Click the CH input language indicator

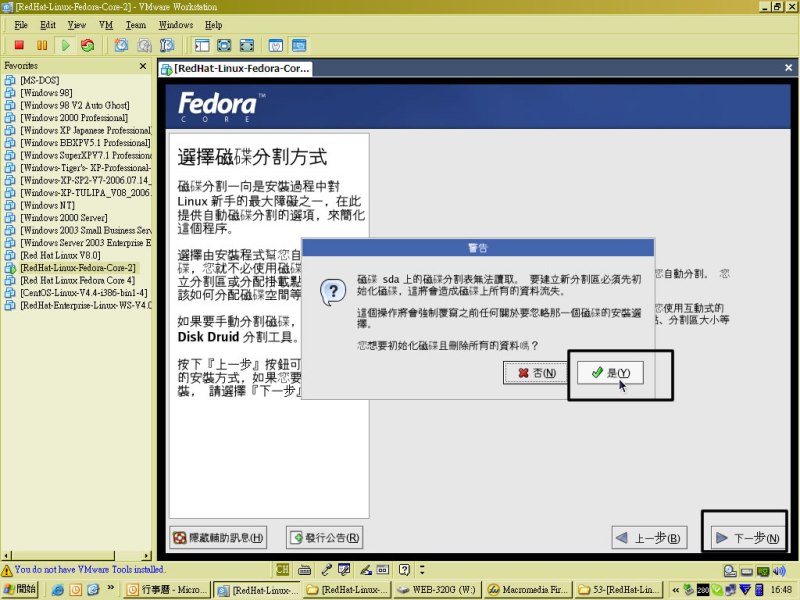283,570
